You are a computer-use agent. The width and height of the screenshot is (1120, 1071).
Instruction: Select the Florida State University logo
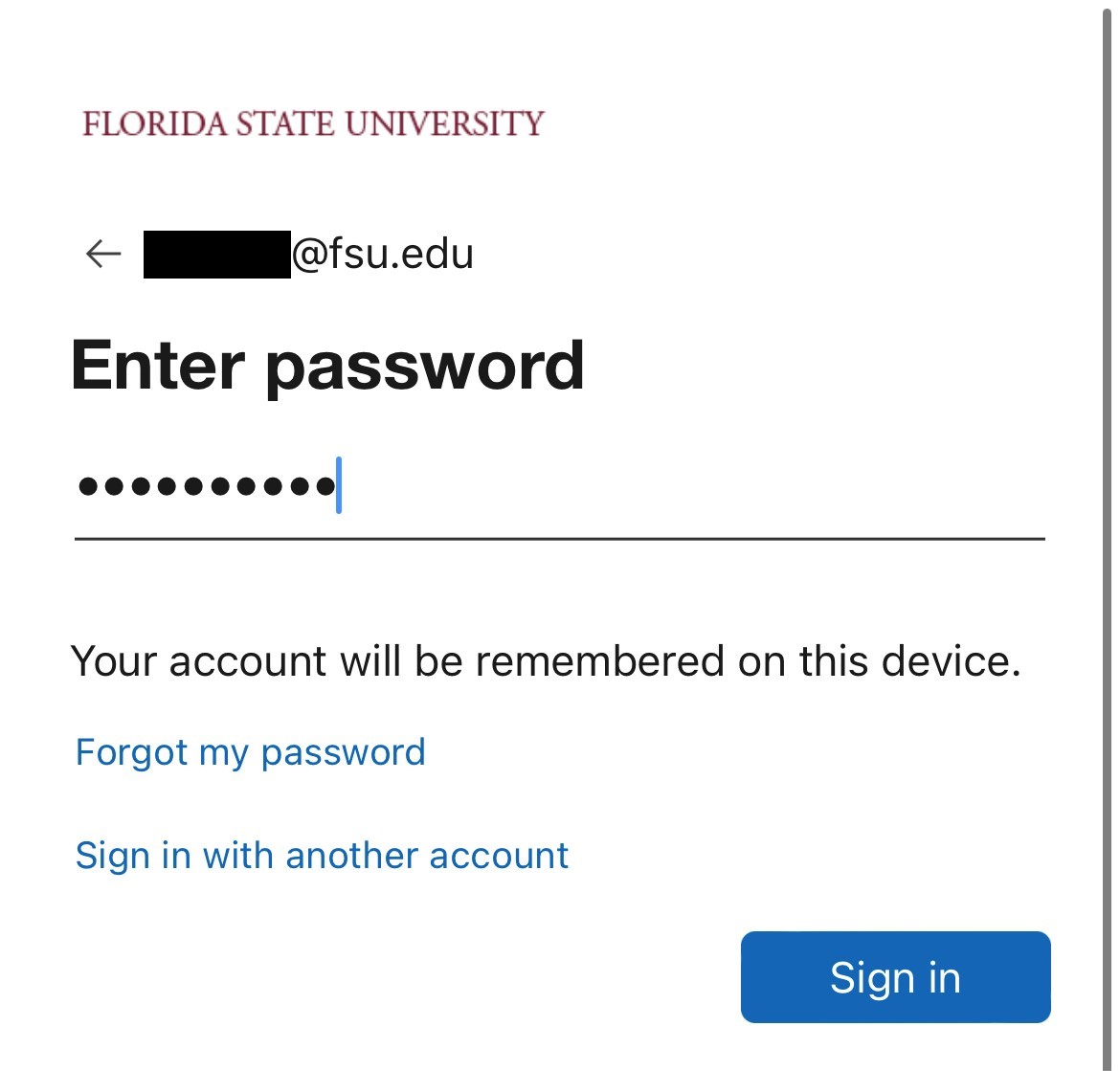312,123
